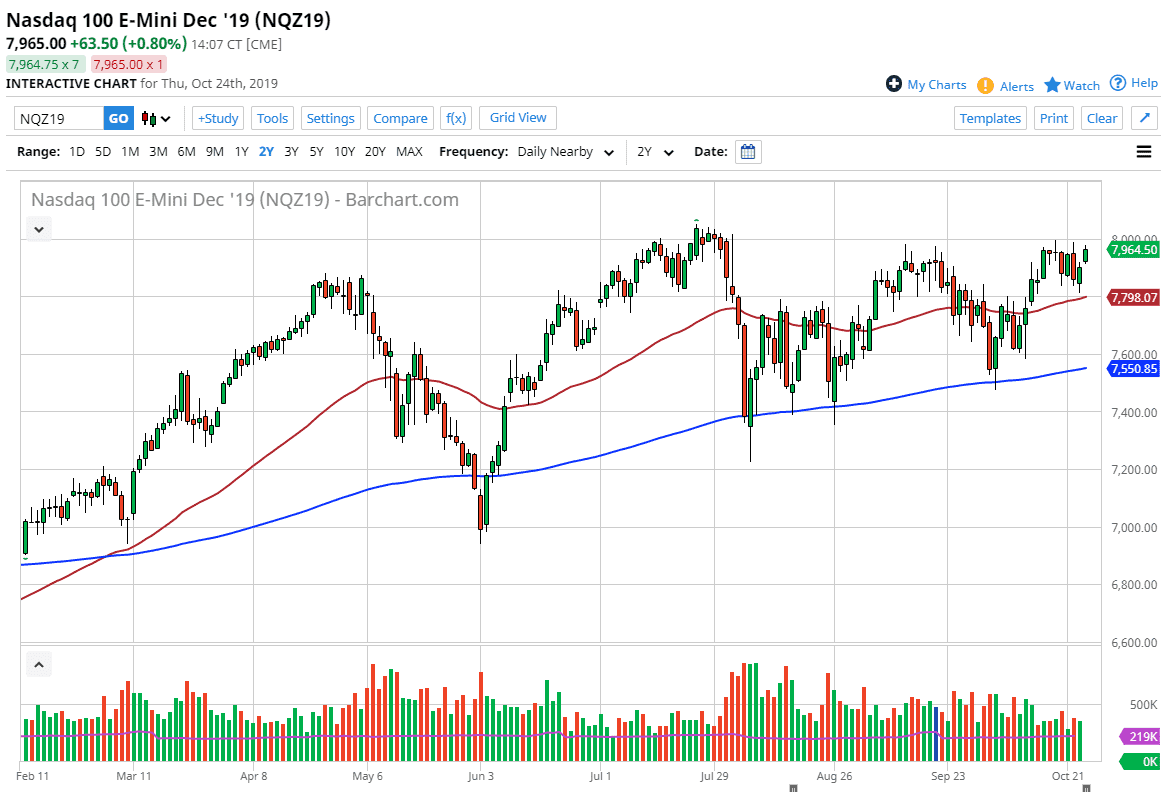
Task: Pop out the chart using the arrow icon
Action: click(x=1144, y=117)
